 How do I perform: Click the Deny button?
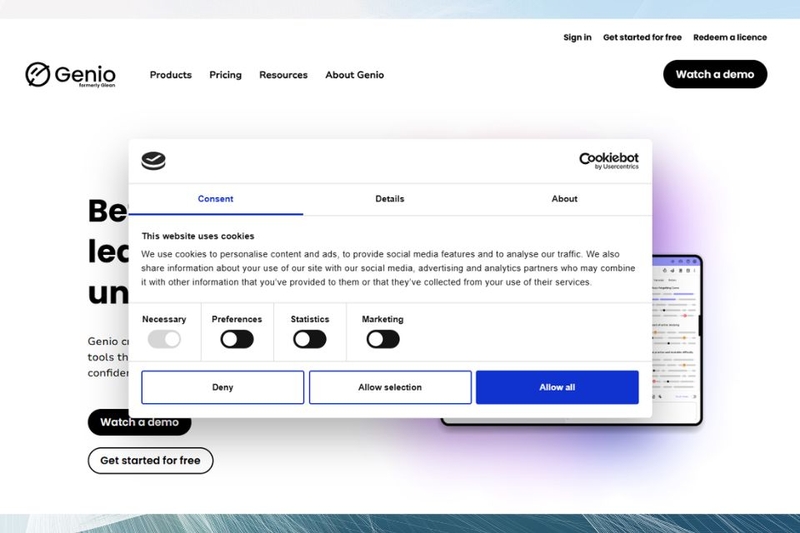click(x=222, y=387)
